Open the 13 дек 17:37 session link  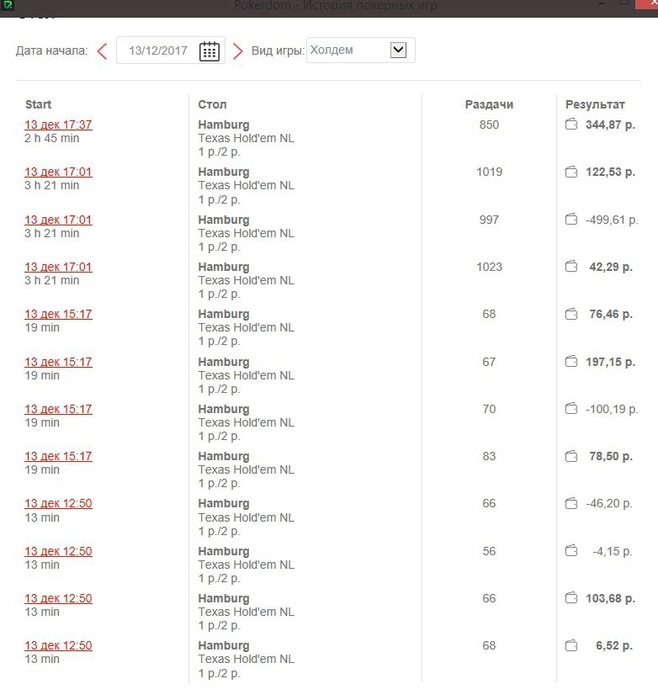coord(58,125)
